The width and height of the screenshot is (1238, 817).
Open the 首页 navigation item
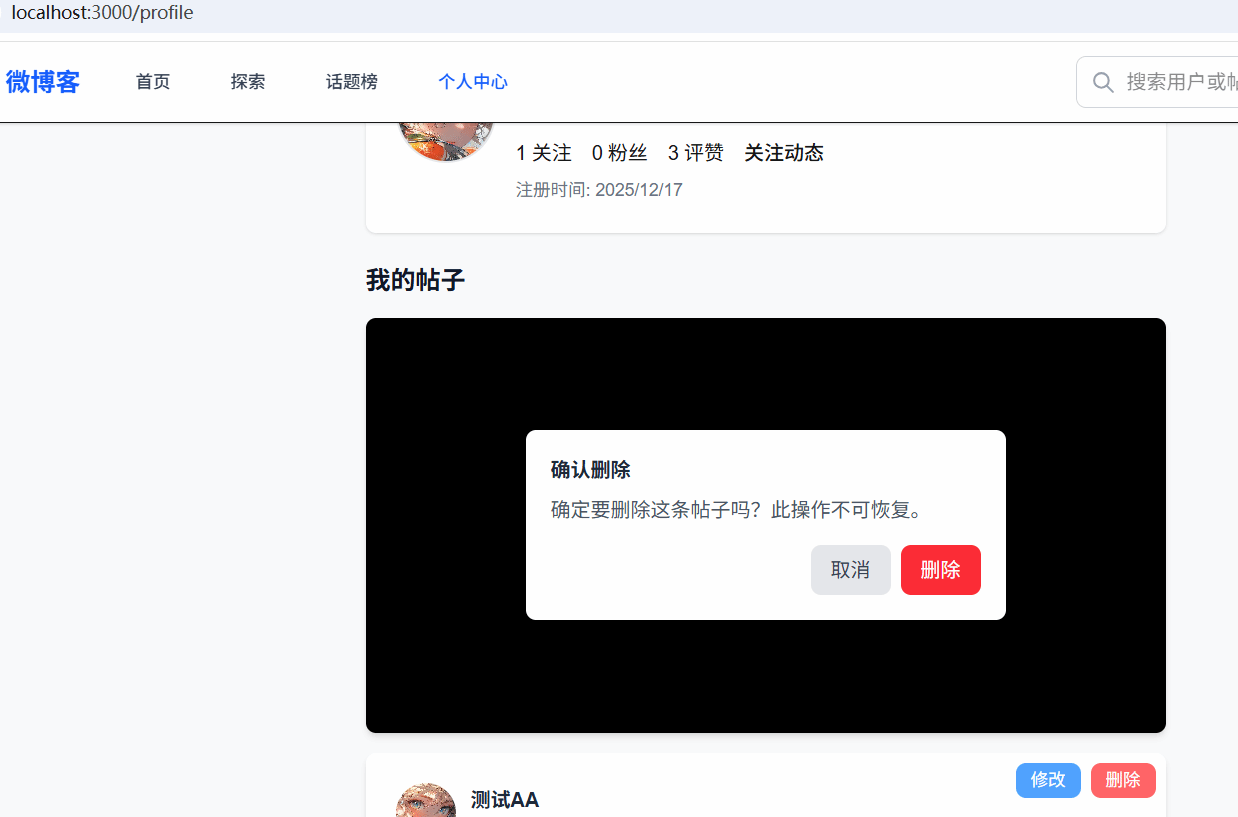click(x=153, y=82)
